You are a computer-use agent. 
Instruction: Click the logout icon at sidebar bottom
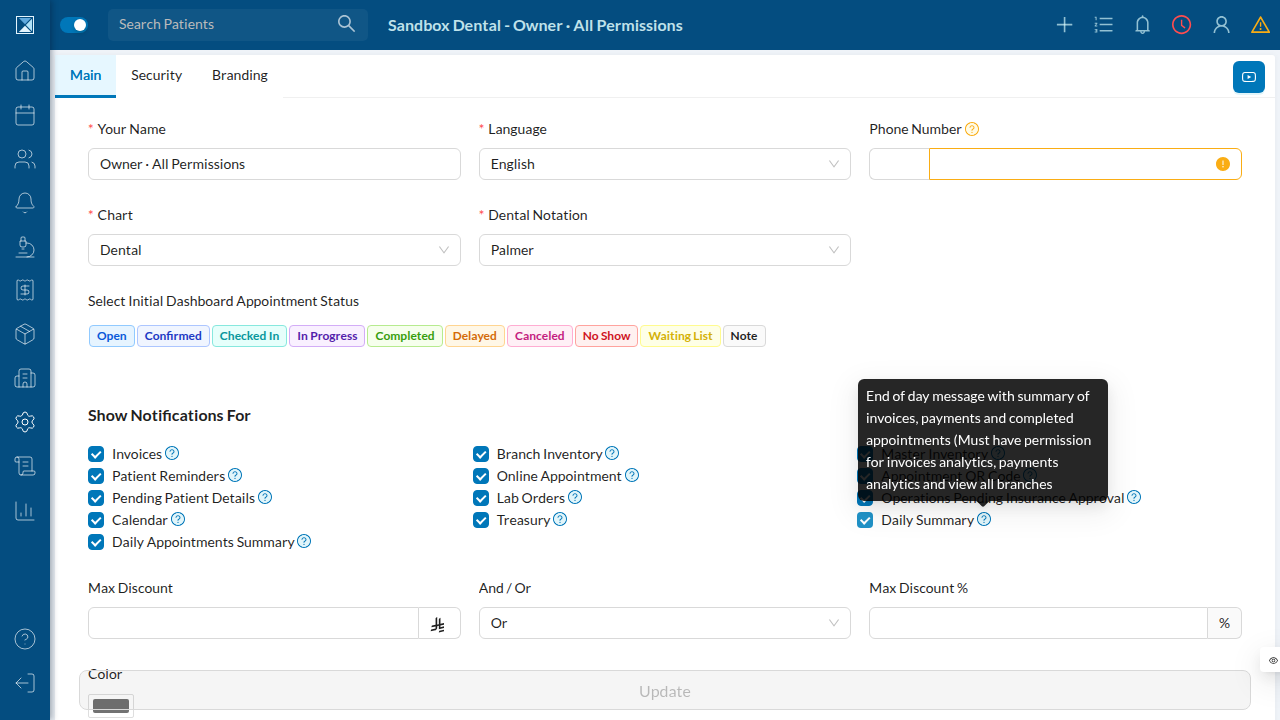point(25,683)
